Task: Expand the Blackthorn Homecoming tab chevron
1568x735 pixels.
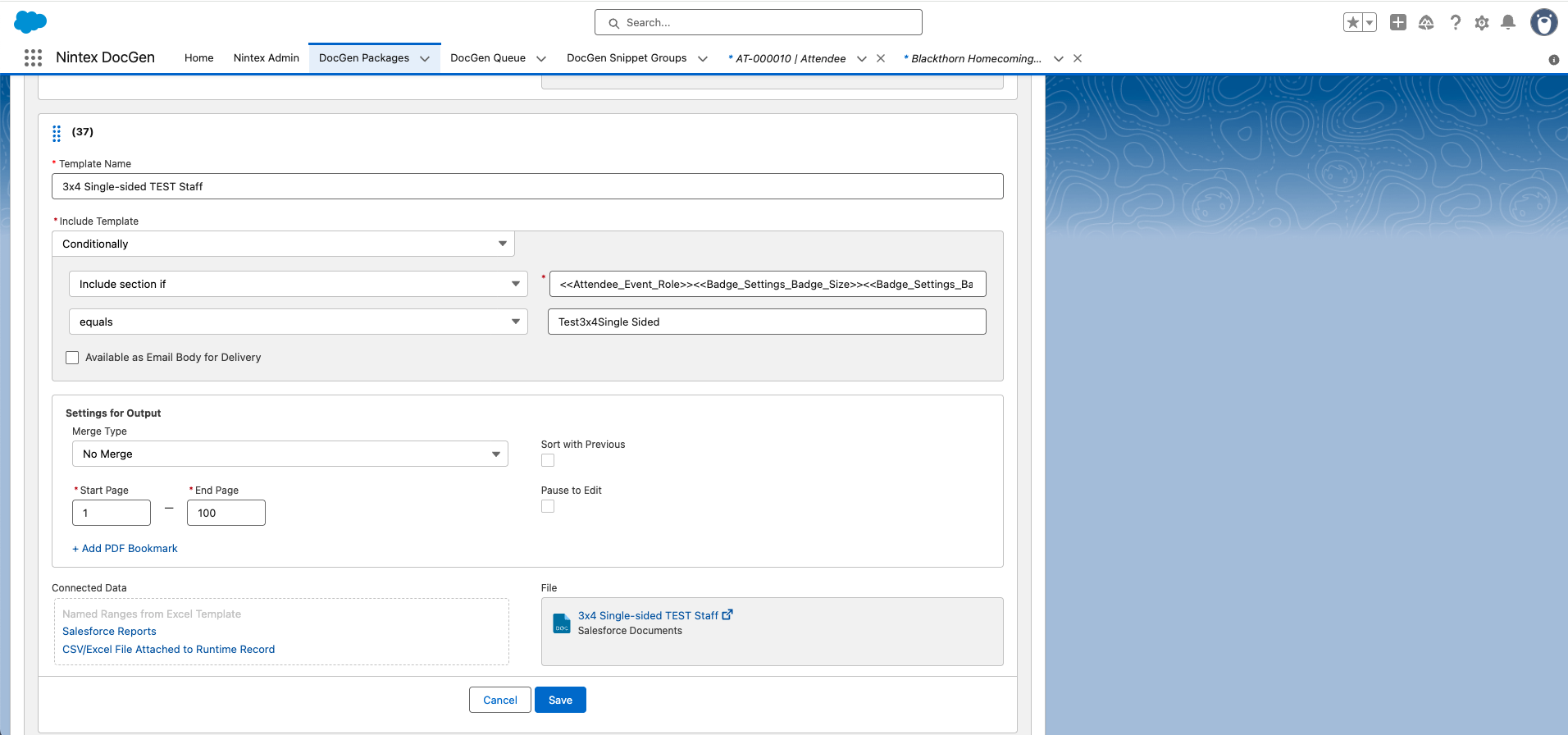Action: 1059,59
